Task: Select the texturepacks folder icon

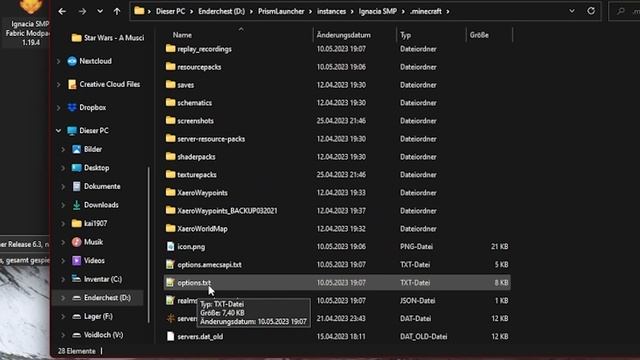Action: [x=171, y=174]
